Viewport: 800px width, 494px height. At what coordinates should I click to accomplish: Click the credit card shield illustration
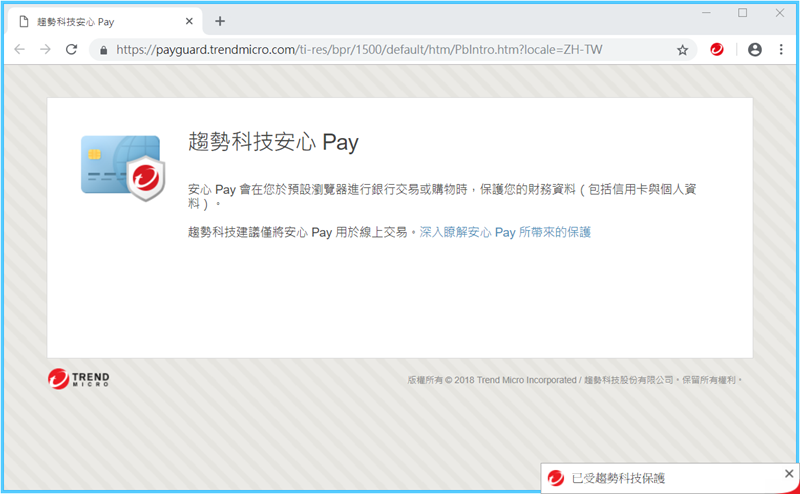(123, 168)
